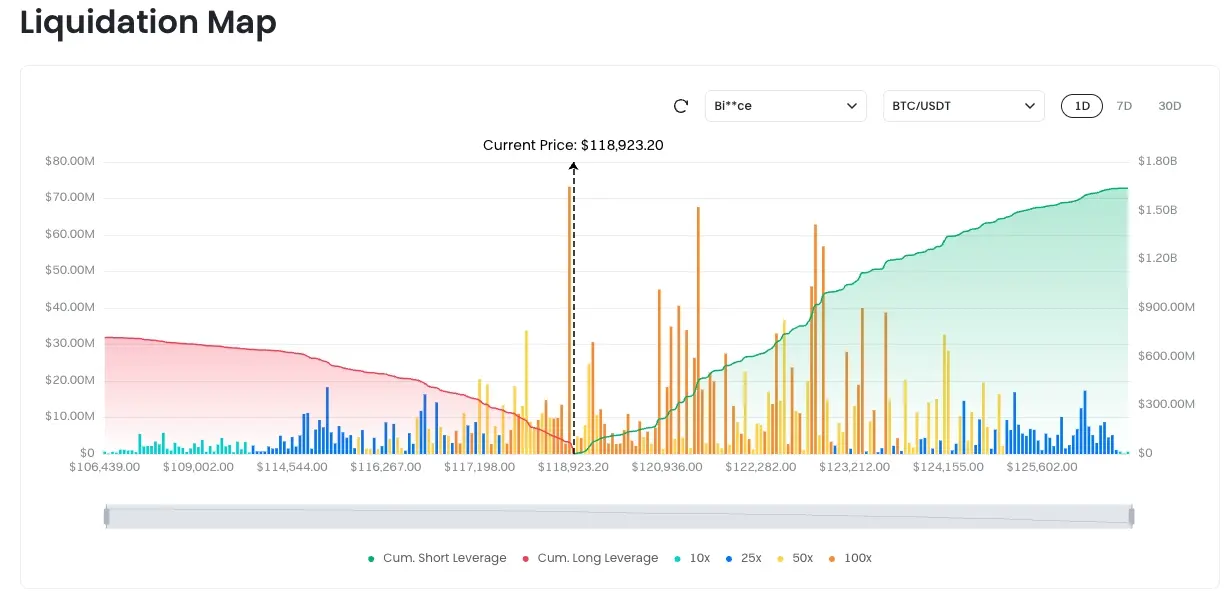Select the 1D timeframe tab

click(x=1082, y=106)
